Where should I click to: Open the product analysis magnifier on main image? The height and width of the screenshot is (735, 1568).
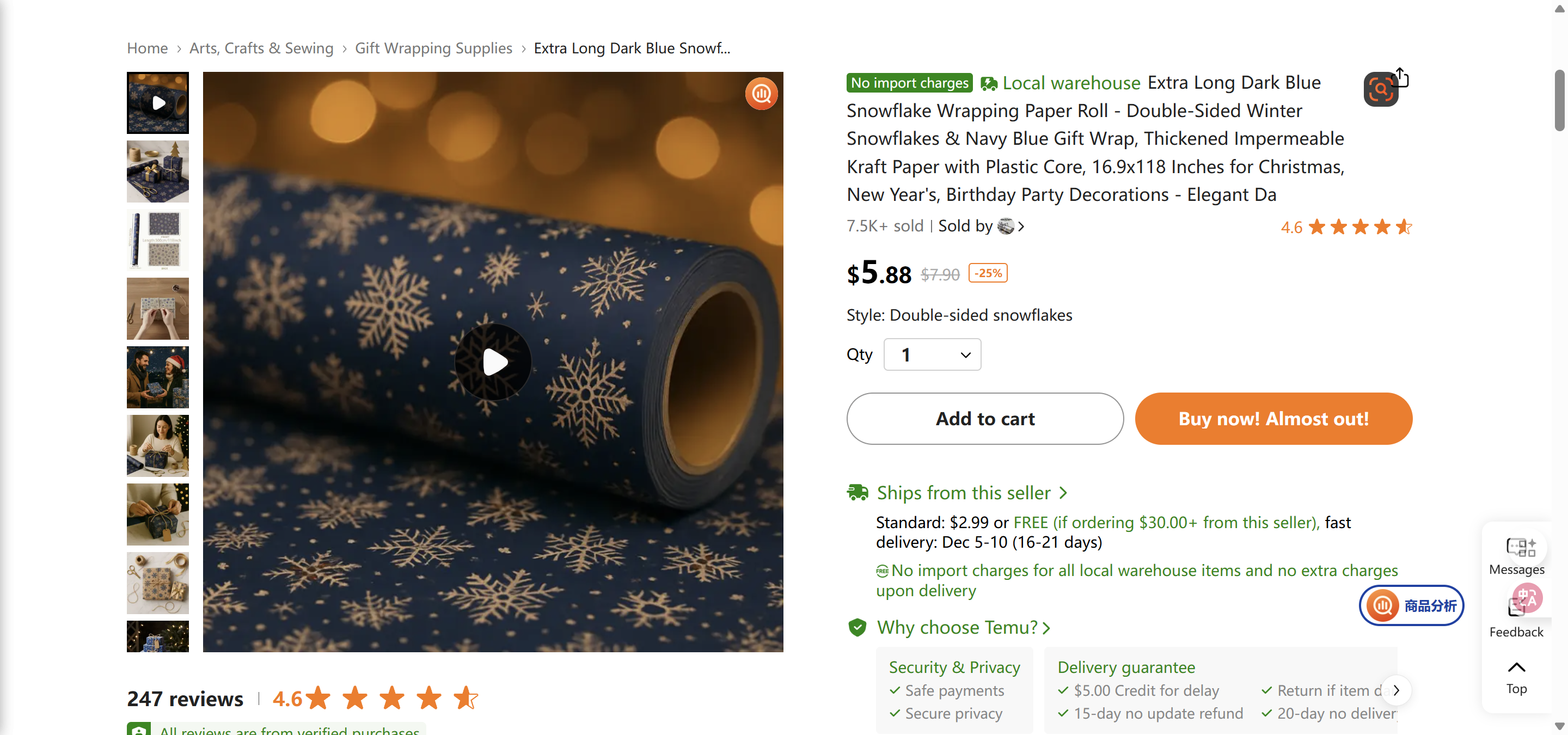pos(761,94)
